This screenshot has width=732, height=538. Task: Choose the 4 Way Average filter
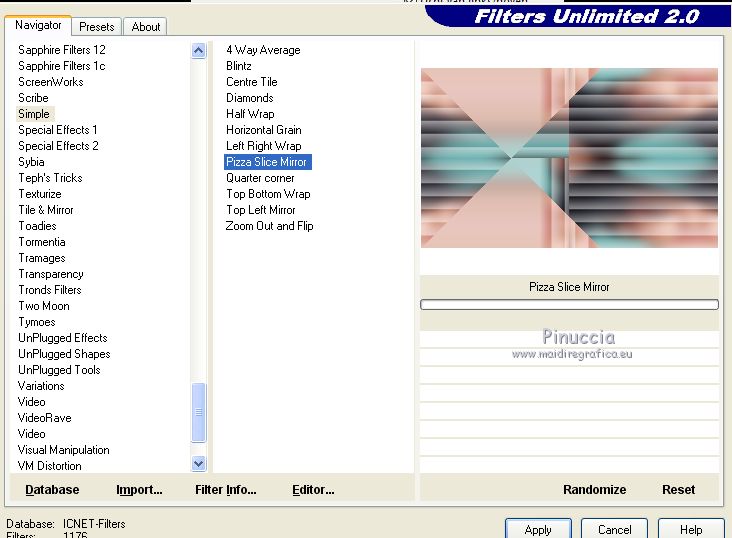[263, 50]
